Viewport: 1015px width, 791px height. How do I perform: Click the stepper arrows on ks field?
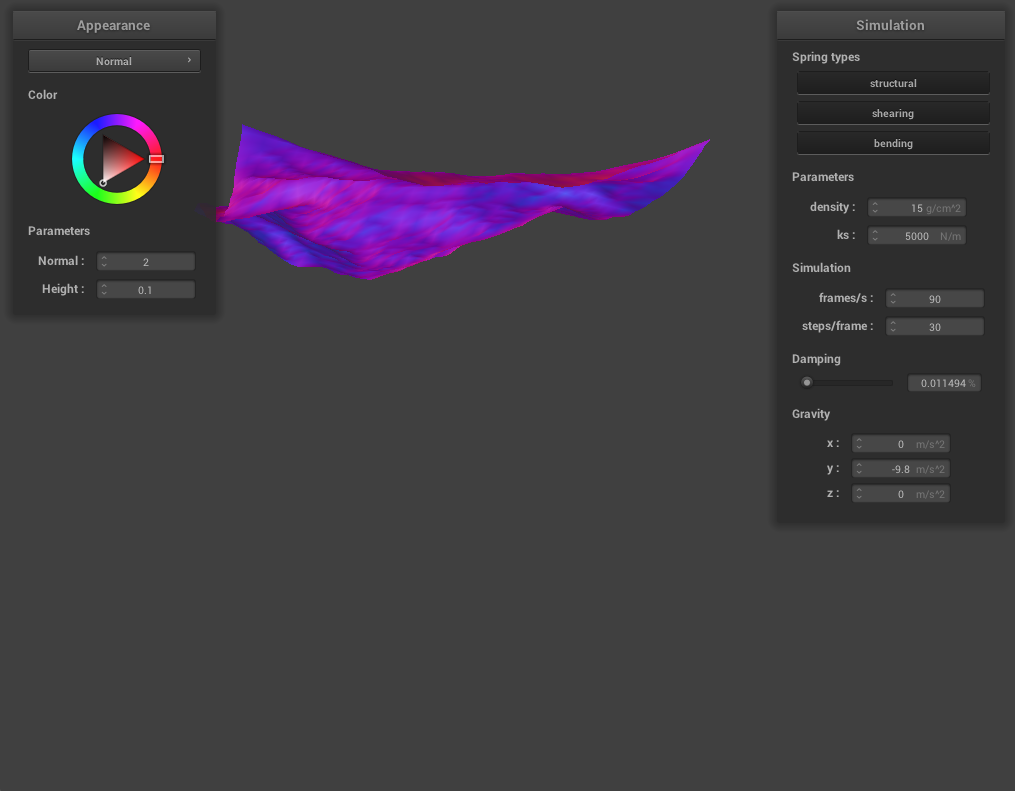(x=875, y=236)
